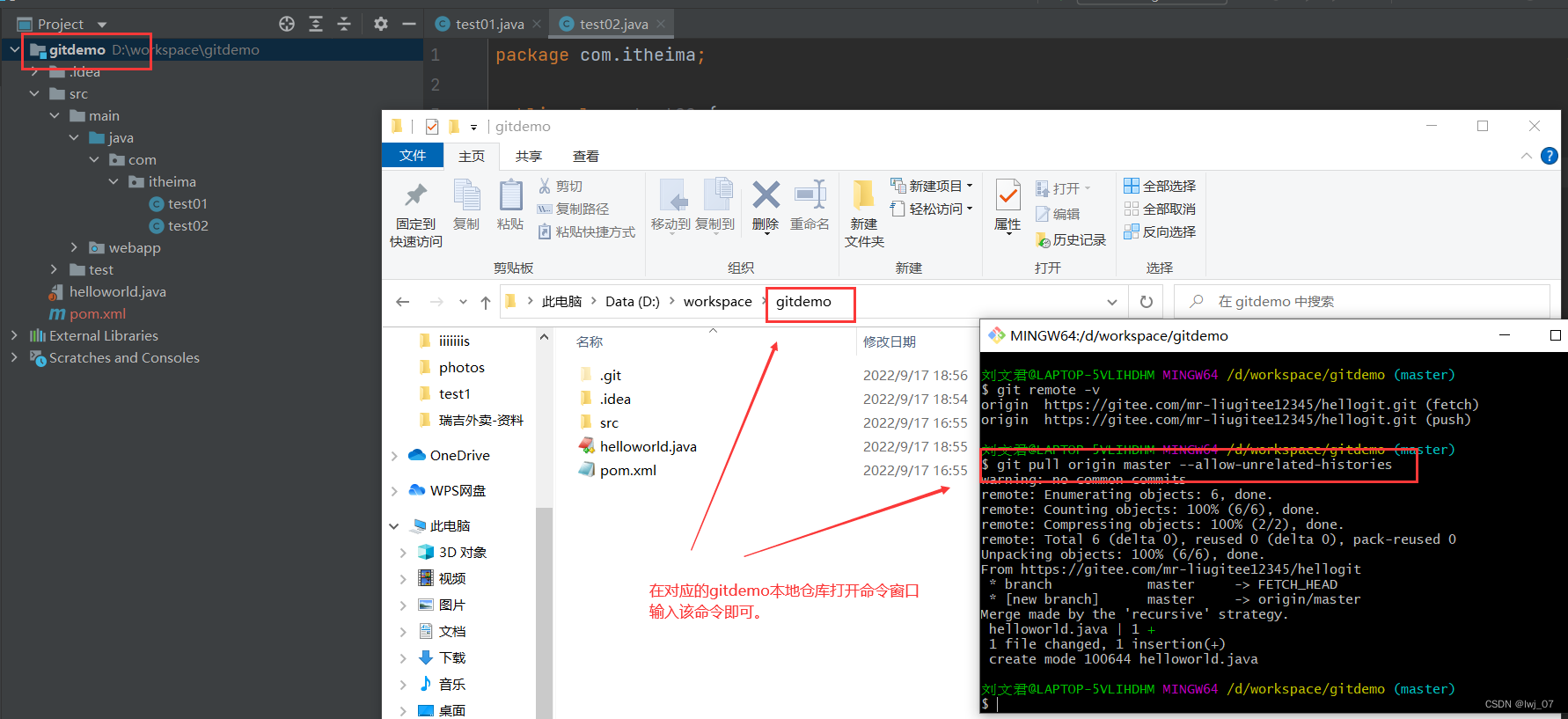Switch to 主页 ribbon tab
This screenshot has width=1568, height=719.
coord(472,156)
